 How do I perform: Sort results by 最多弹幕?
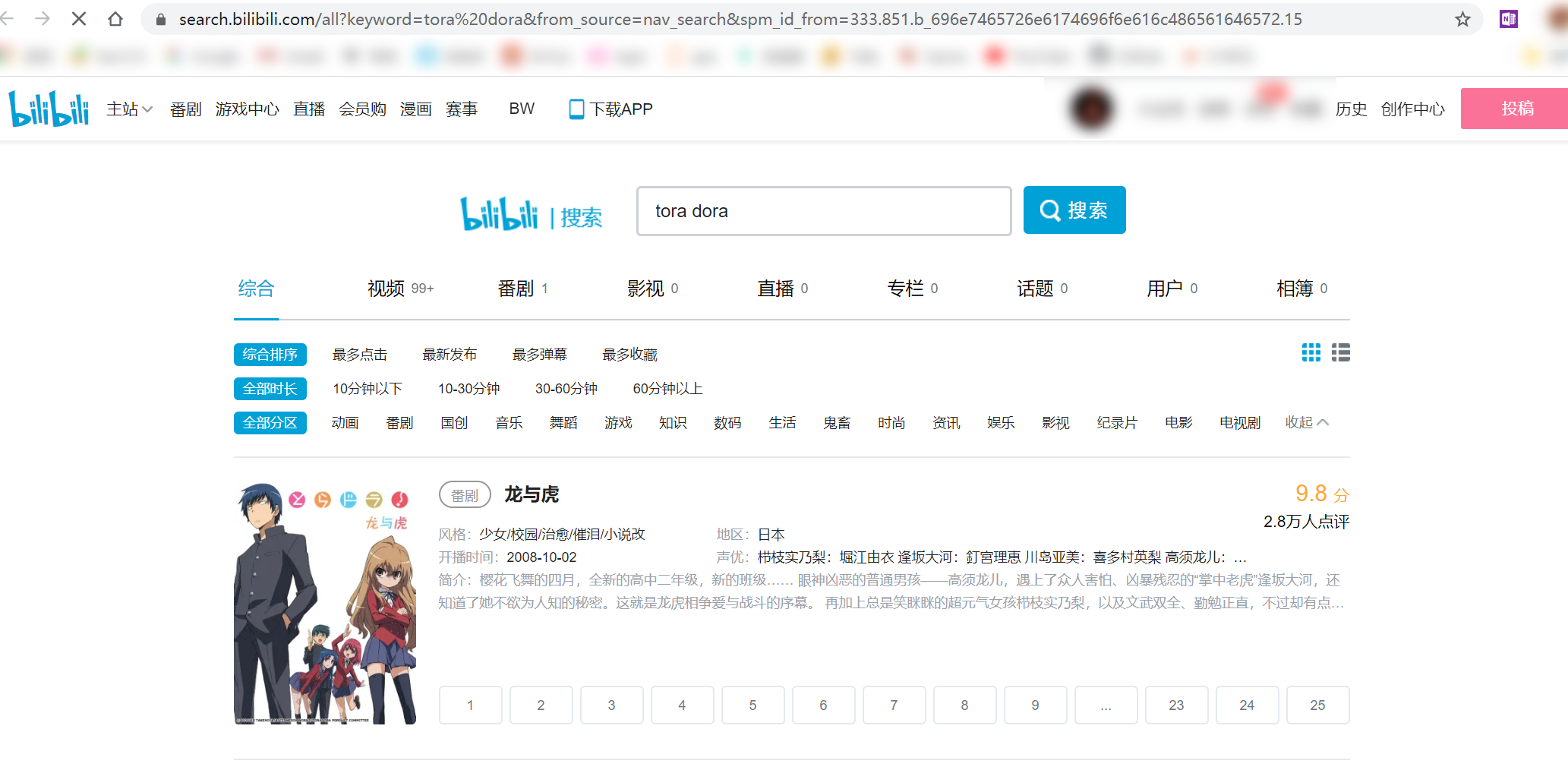[x=540, y=355]
